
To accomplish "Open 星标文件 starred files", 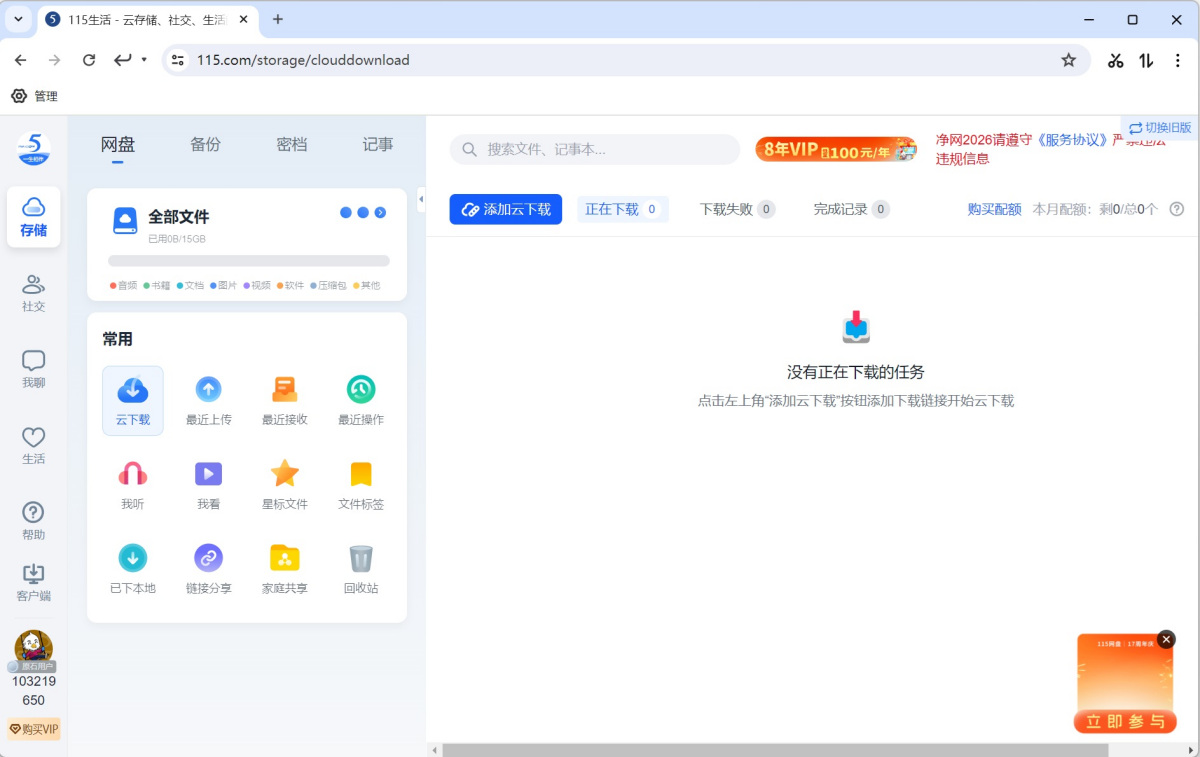I will pyautogui.click(x=284, y=476).
